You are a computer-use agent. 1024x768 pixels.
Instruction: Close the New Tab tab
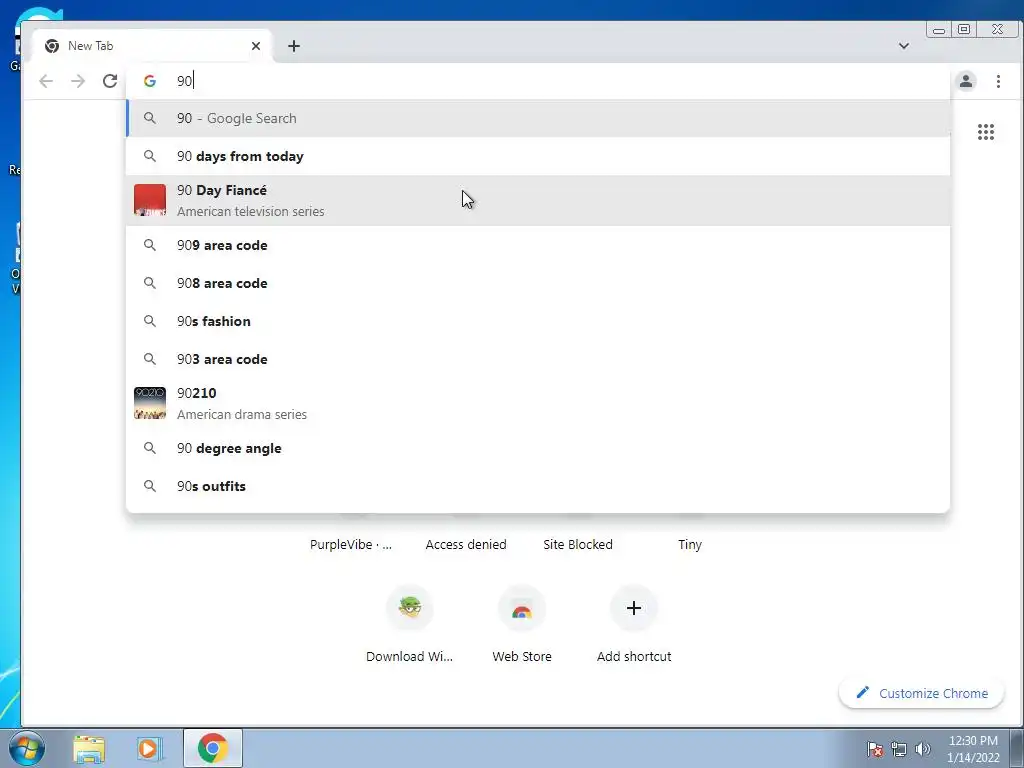(256, 46)
